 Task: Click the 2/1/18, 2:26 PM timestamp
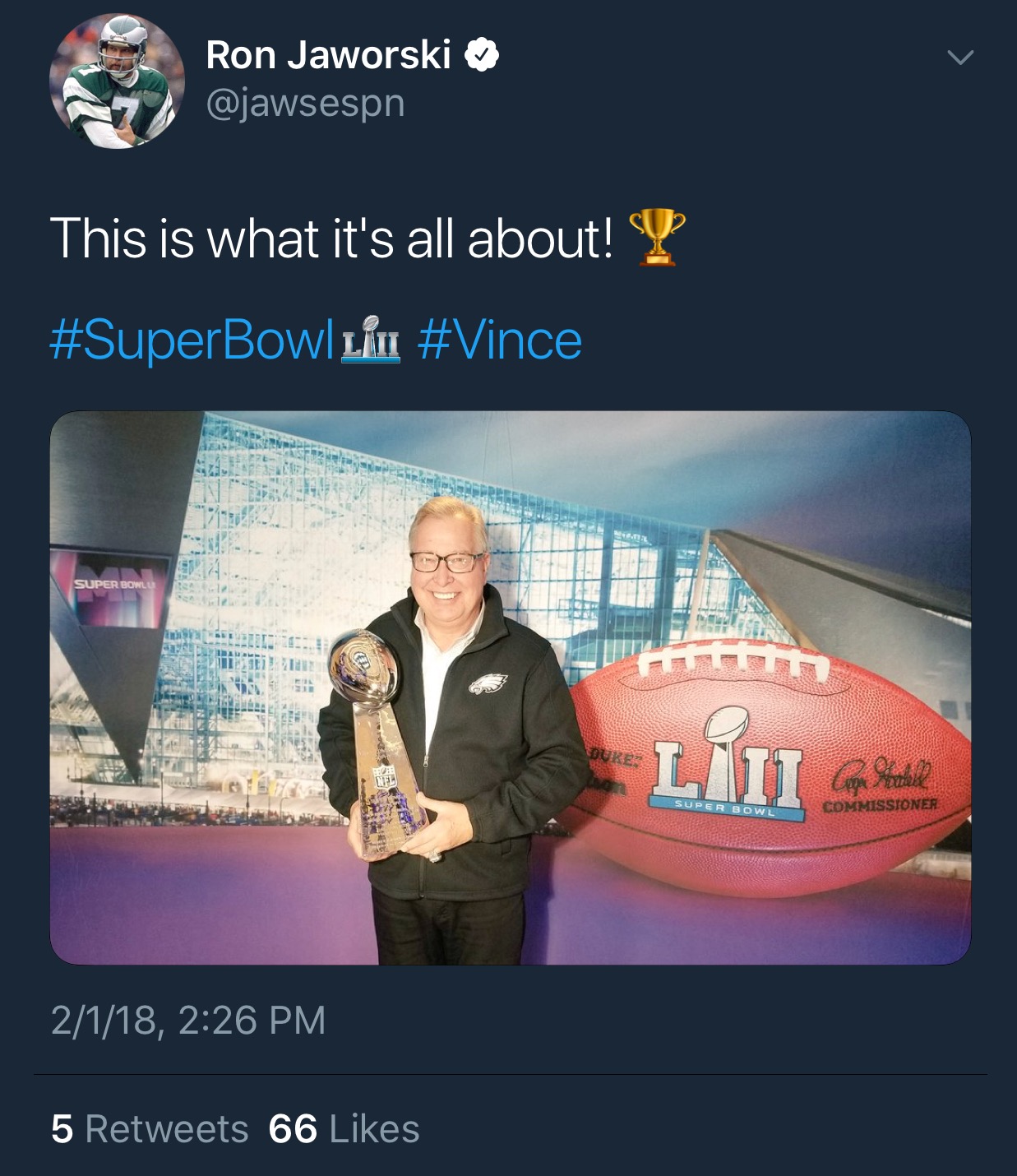pos(188,1021)
